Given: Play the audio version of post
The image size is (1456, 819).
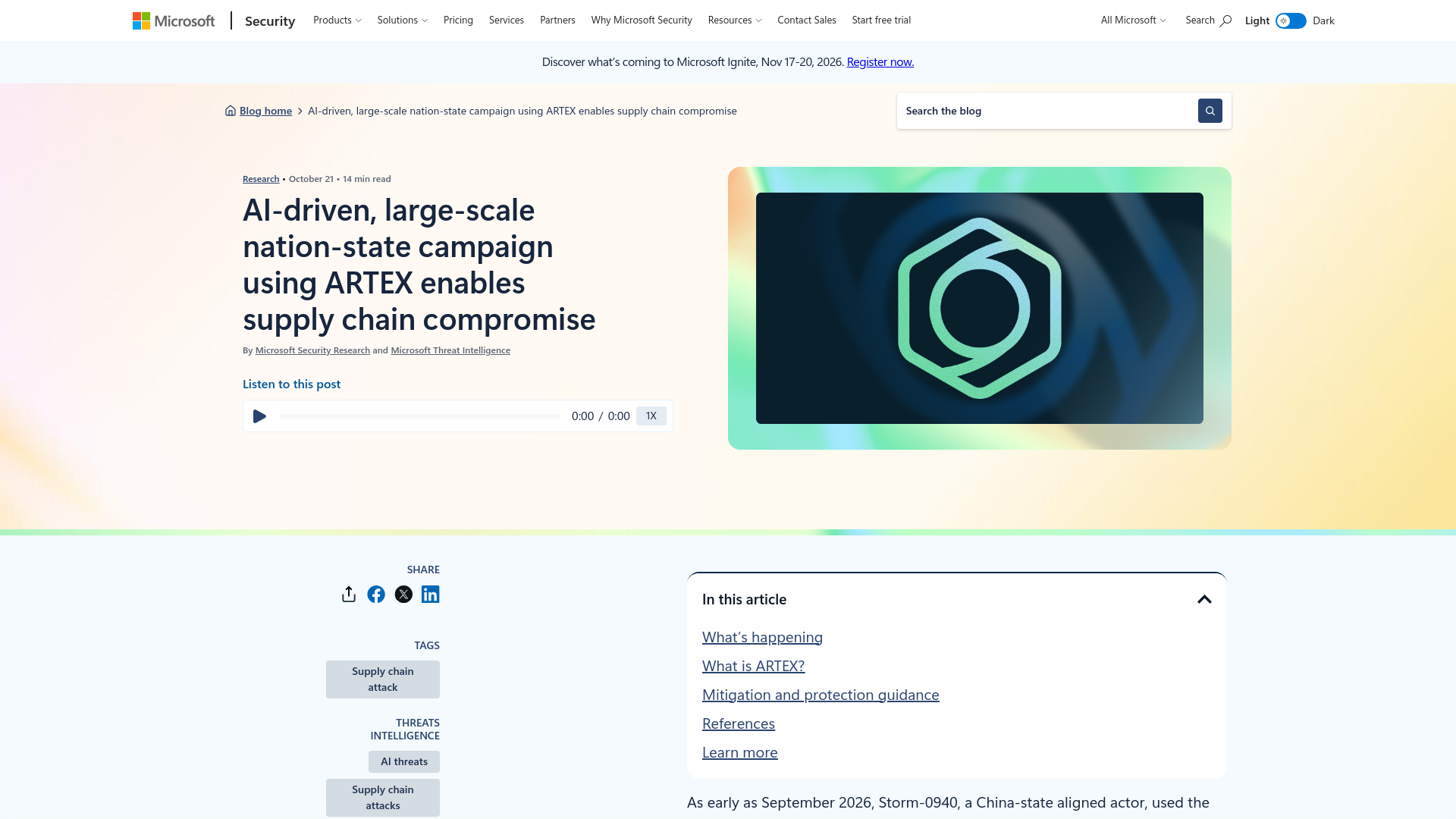Looking at the screenshot, I should coord(259,416).
